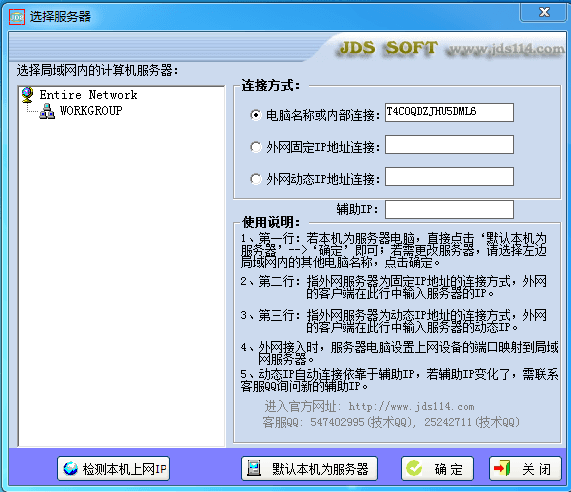The width and height of the screenshot is (571, 492).
Task: Click the WORKGROUP computers icon
Action: click(47, 111)
